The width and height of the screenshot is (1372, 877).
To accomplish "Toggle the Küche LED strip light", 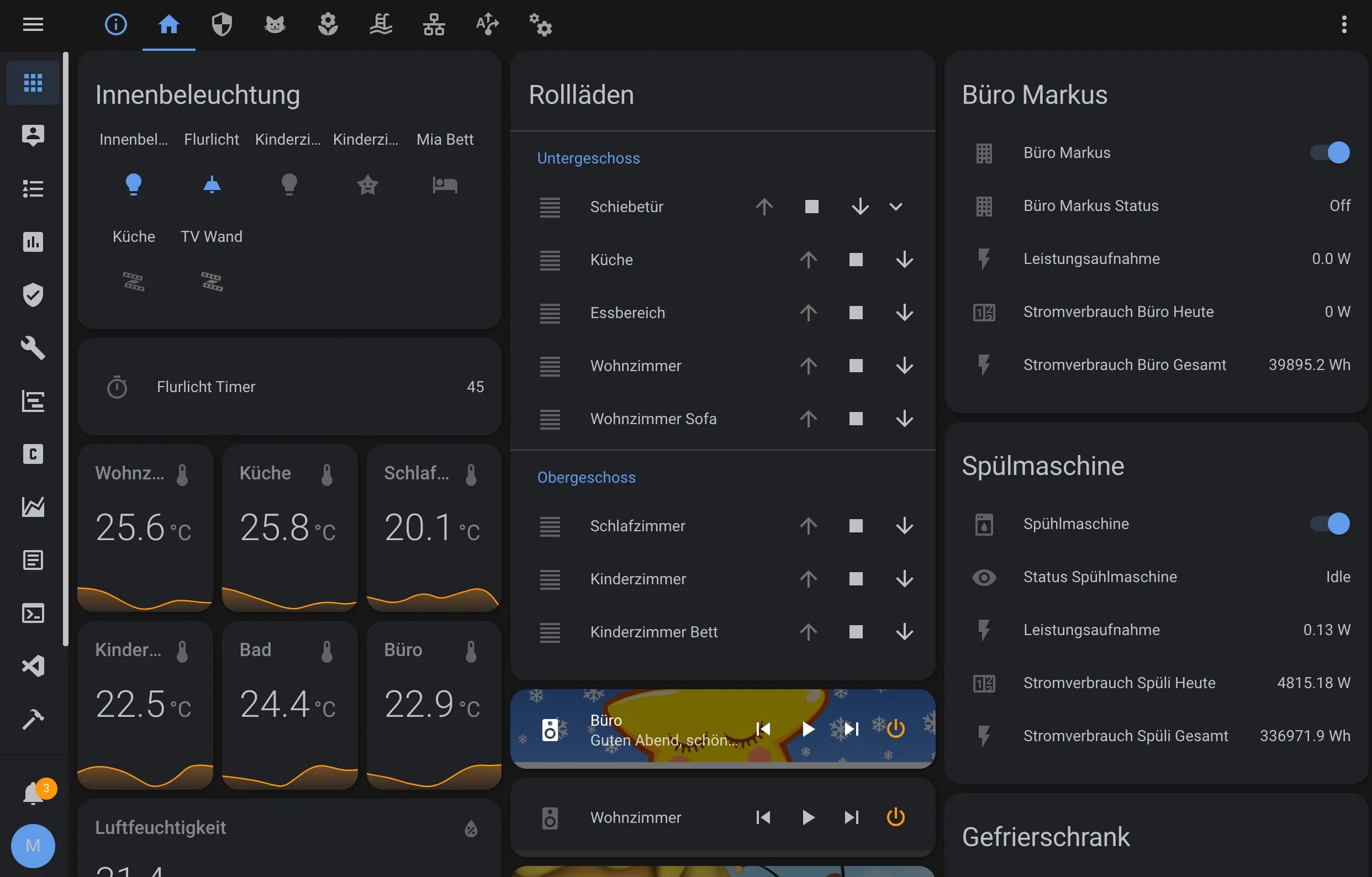I will [x=133, y=282].
